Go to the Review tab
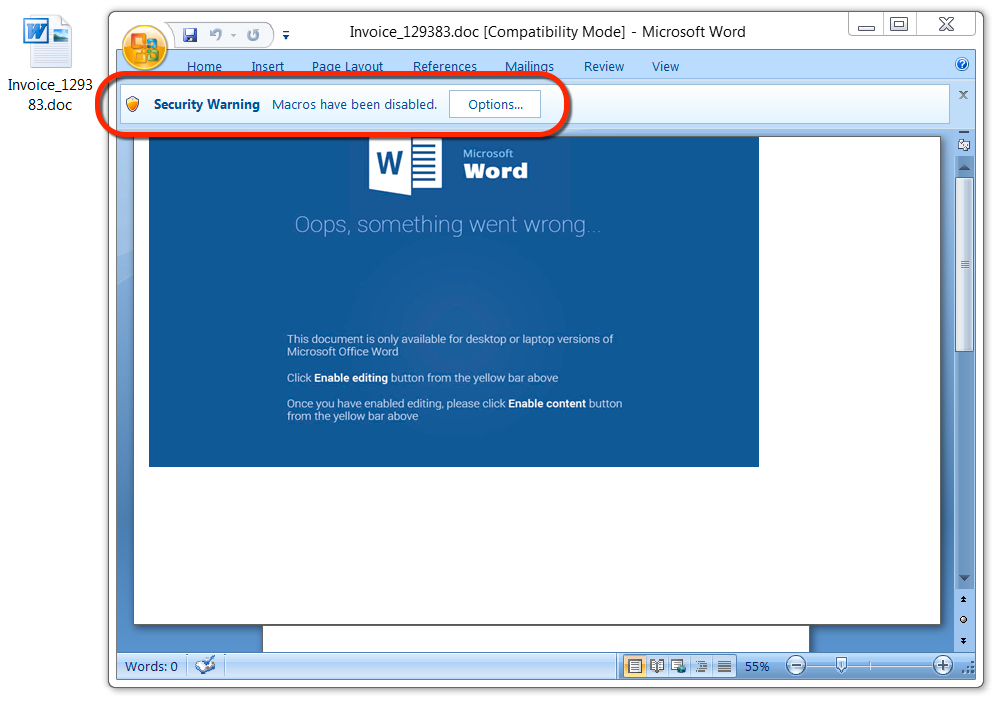 [603, 67]
